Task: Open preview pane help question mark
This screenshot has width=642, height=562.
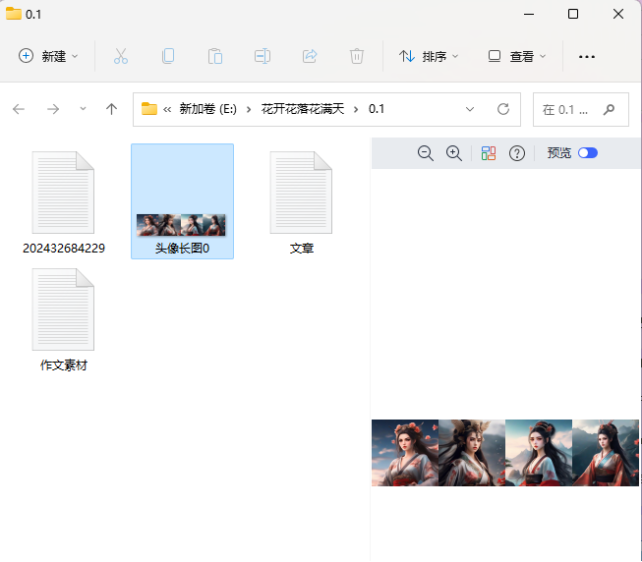Action: pyautogui.click(x=517, y=153)
